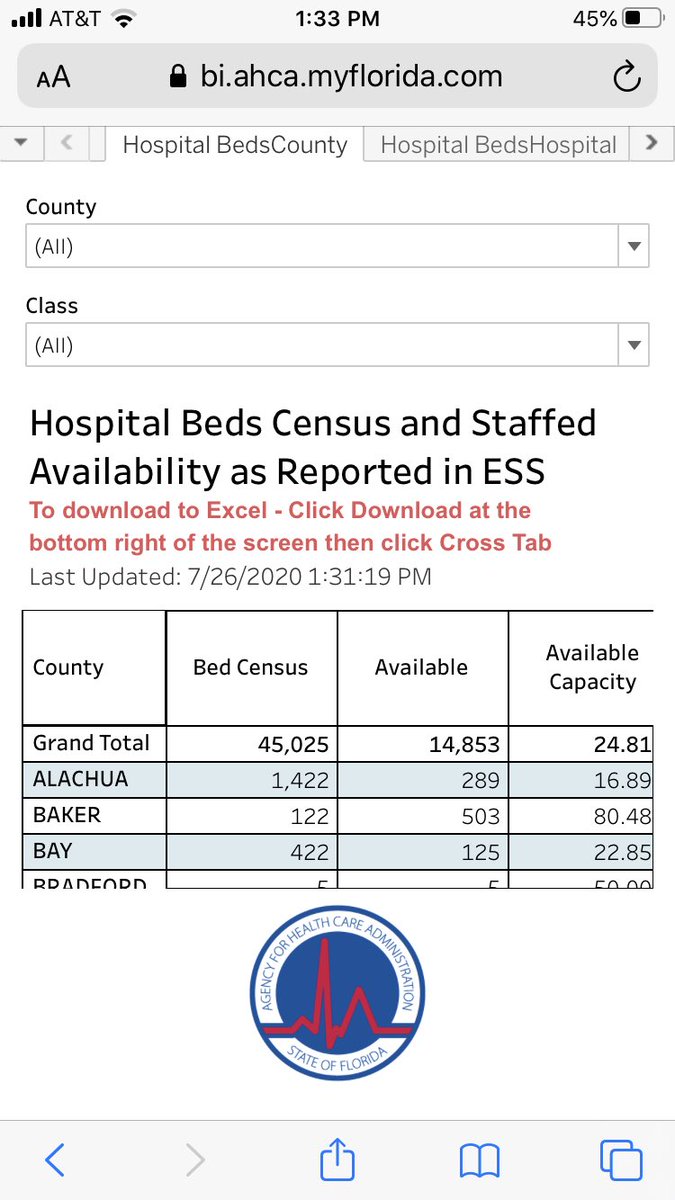Tap the bi.ahca.myflorida.com address field
The height and width of the screenshot is (1200, 675).
point(337,77)
